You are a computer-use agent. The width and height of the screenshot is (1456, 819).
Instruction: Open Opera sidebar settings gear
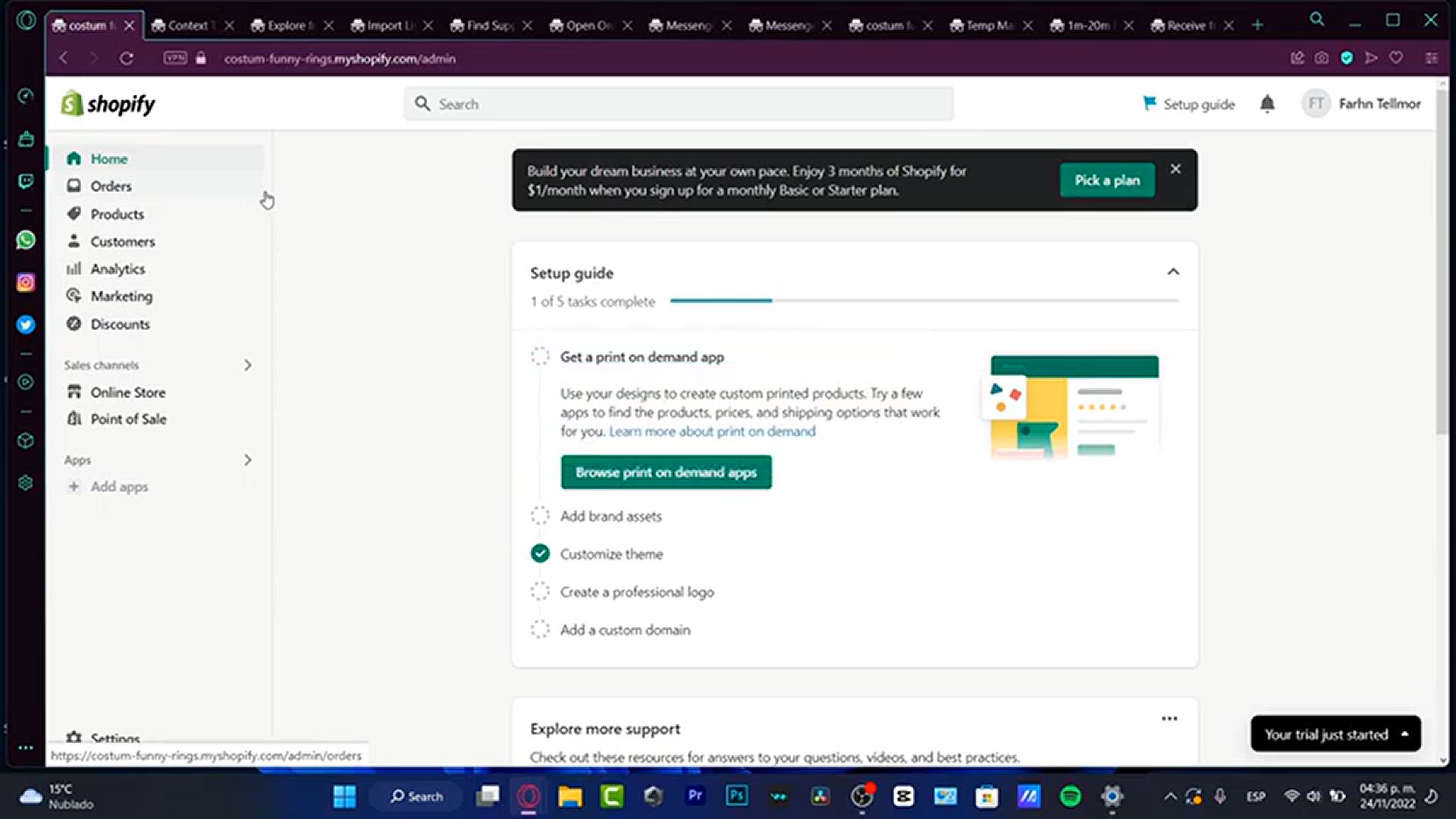26,483
